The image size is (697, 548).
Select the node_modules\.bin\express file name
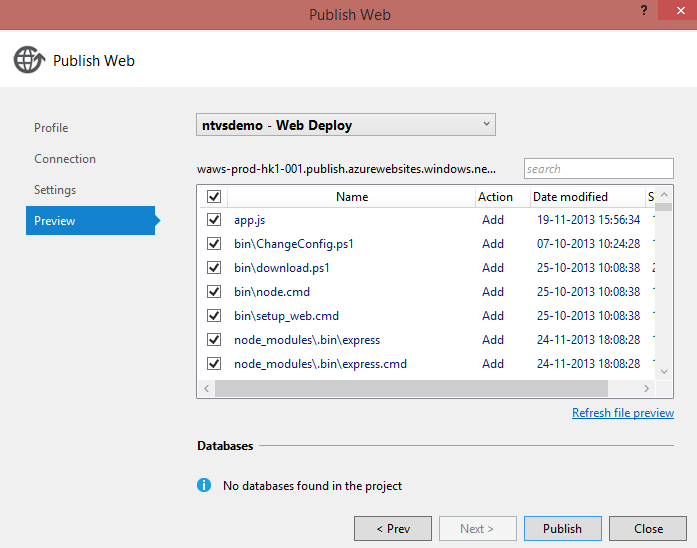[307, 340]
